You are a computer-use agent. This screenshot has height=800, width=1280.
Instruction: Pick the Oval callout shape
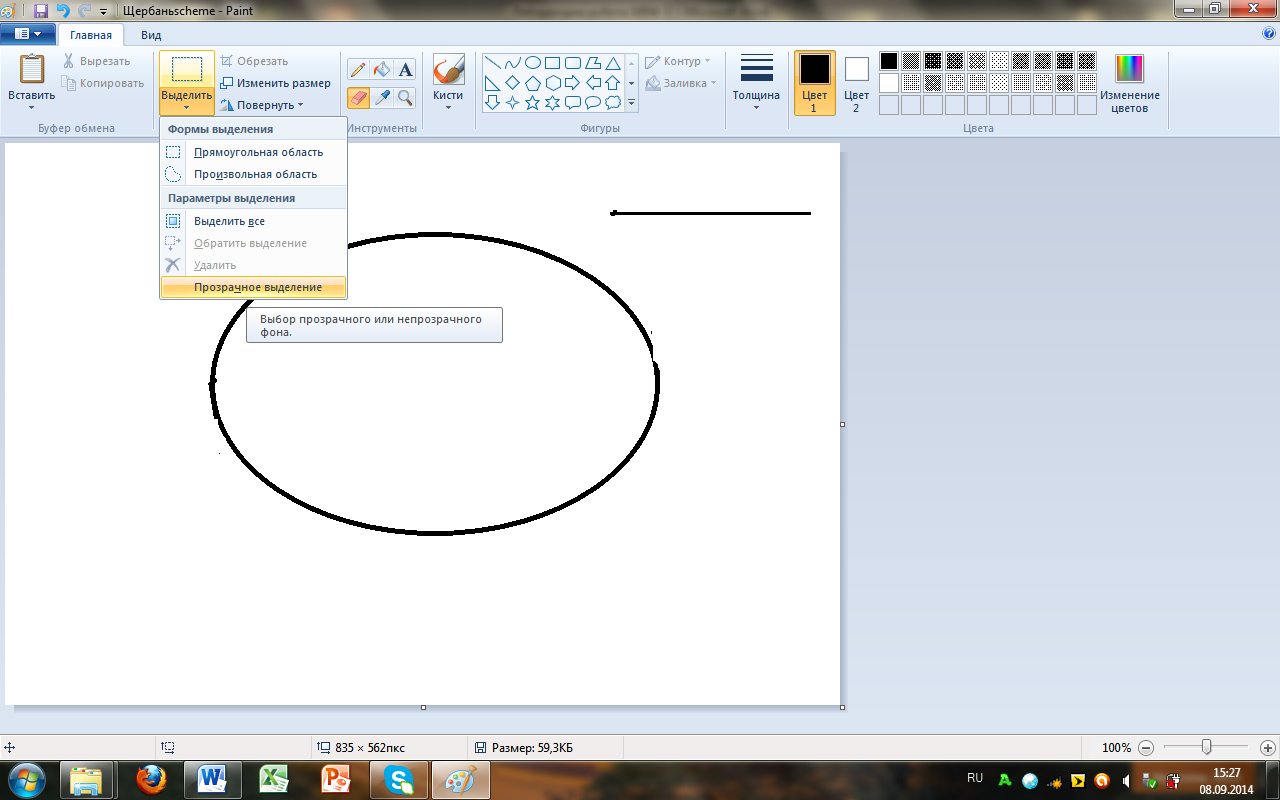(593, 103)
